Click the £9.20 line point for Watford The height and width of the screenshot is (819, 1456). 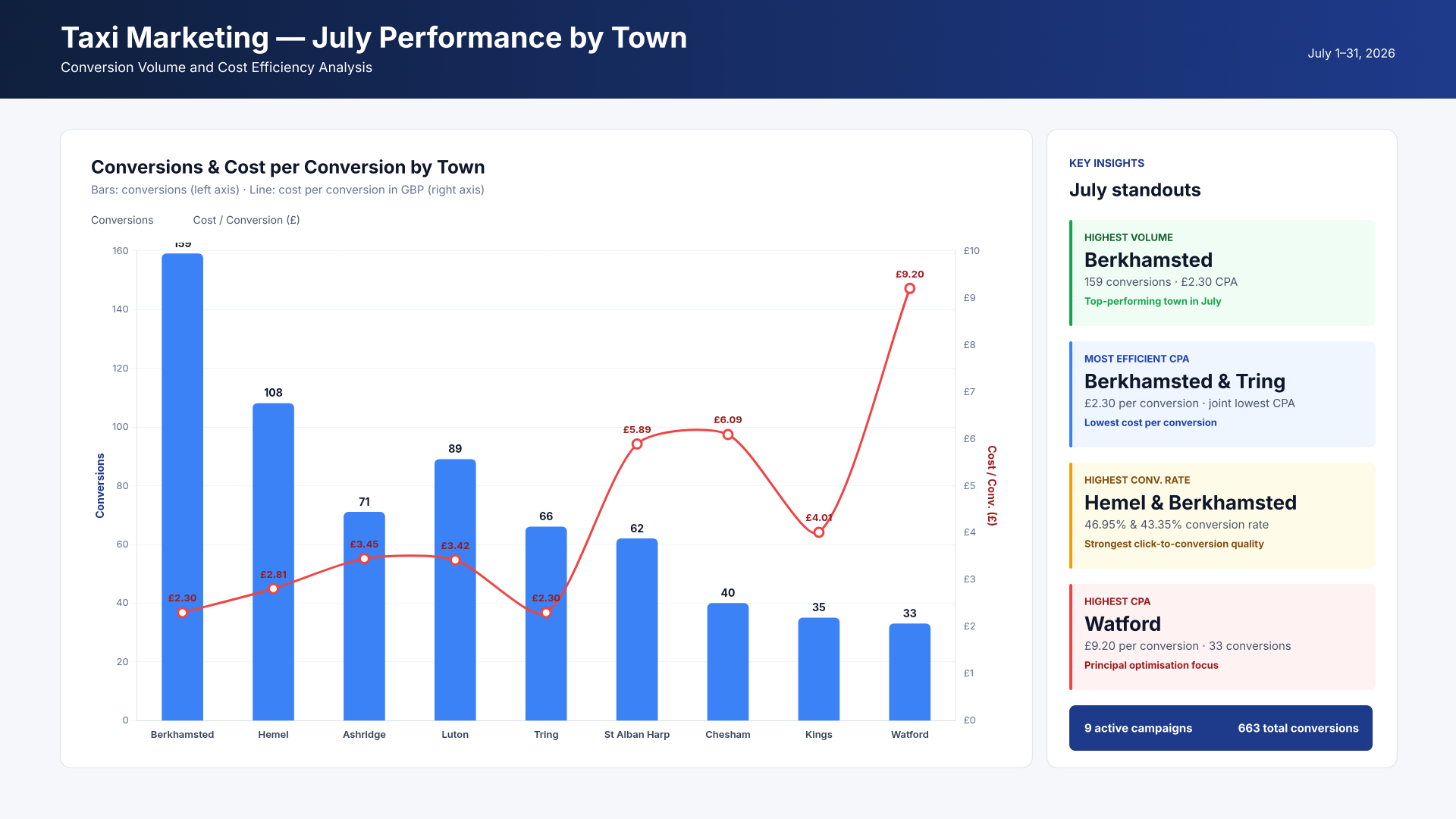[x=910, y=289]
